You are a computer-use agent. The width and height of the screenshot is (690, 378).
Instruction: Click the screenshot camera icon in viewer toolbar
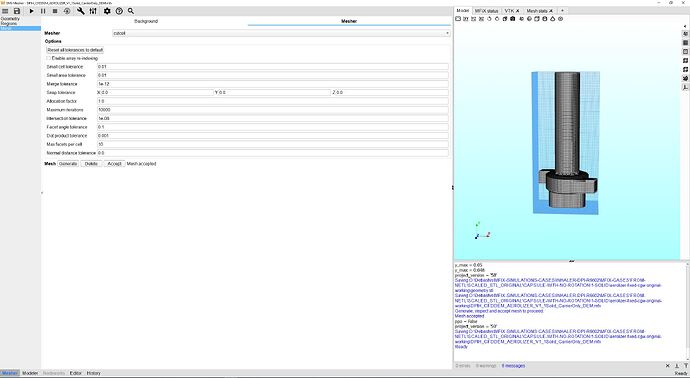[x=513, y=19]
